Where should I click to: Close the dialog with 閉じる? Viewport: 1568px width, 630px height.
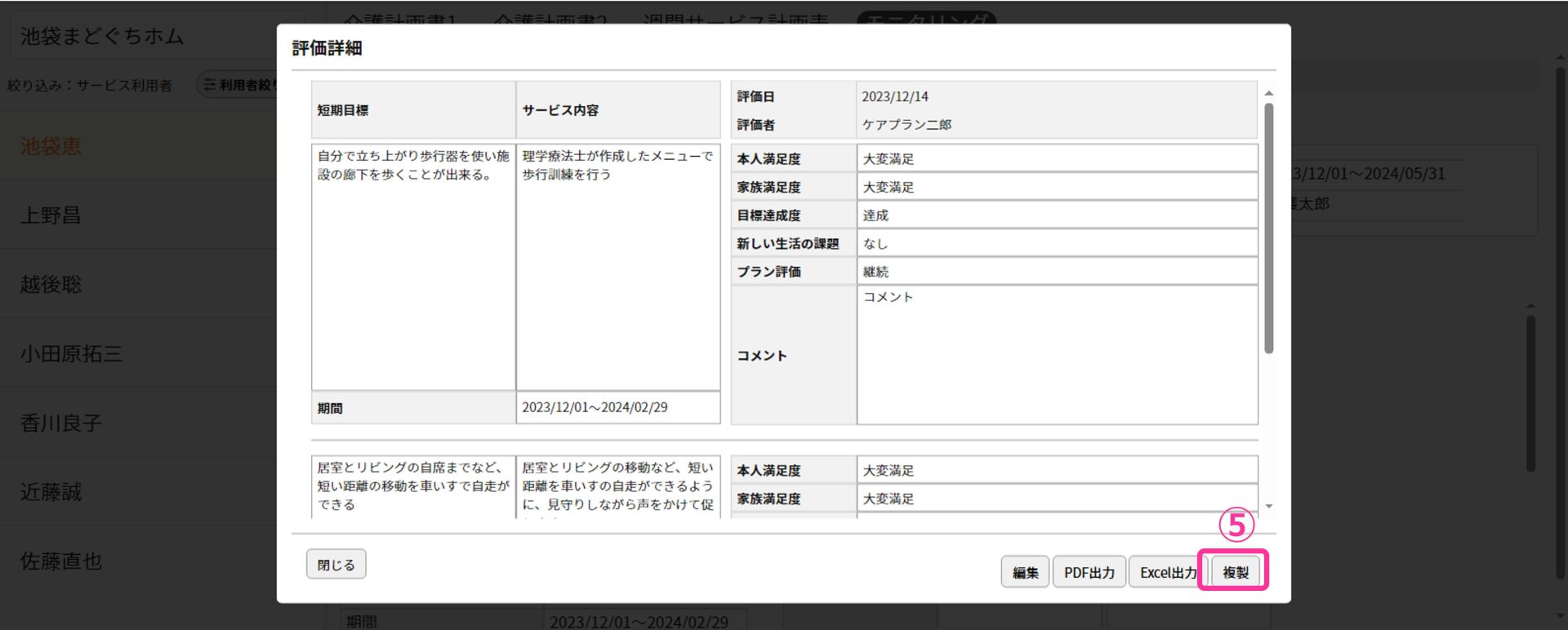336,565
